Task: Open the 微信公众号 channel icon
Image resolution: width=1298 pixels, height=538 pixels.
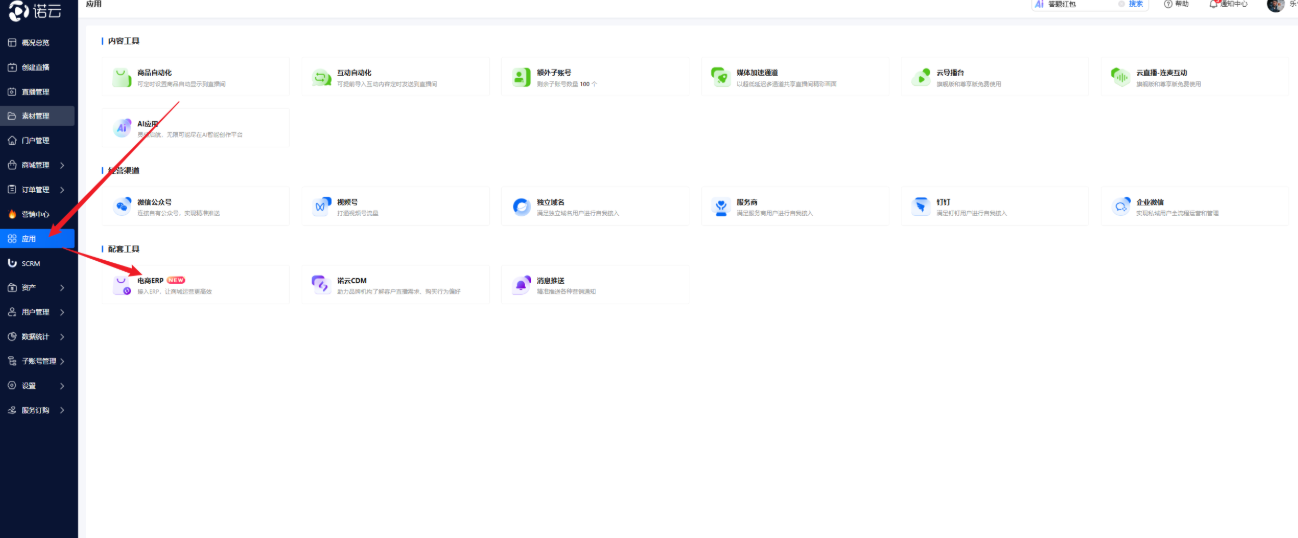Action: [122, 206]
